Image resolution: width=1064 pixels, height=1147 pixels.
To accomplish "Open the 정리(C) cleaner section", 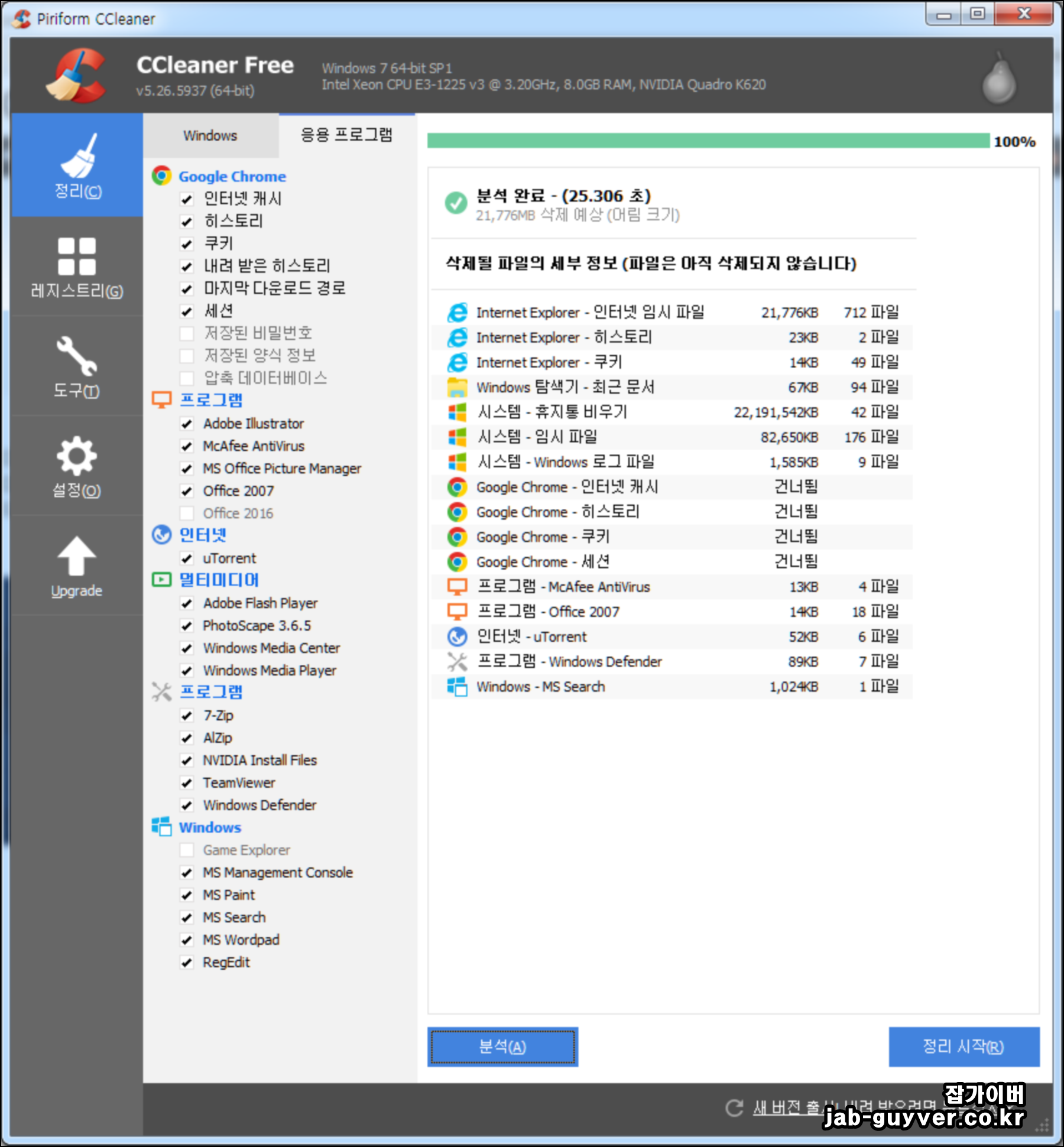I will [77, 165].
